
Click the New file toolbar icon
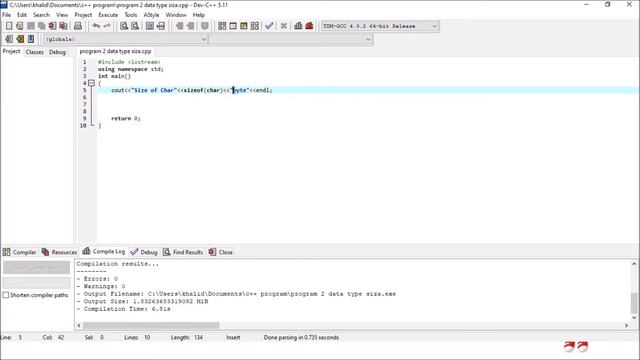9,26
